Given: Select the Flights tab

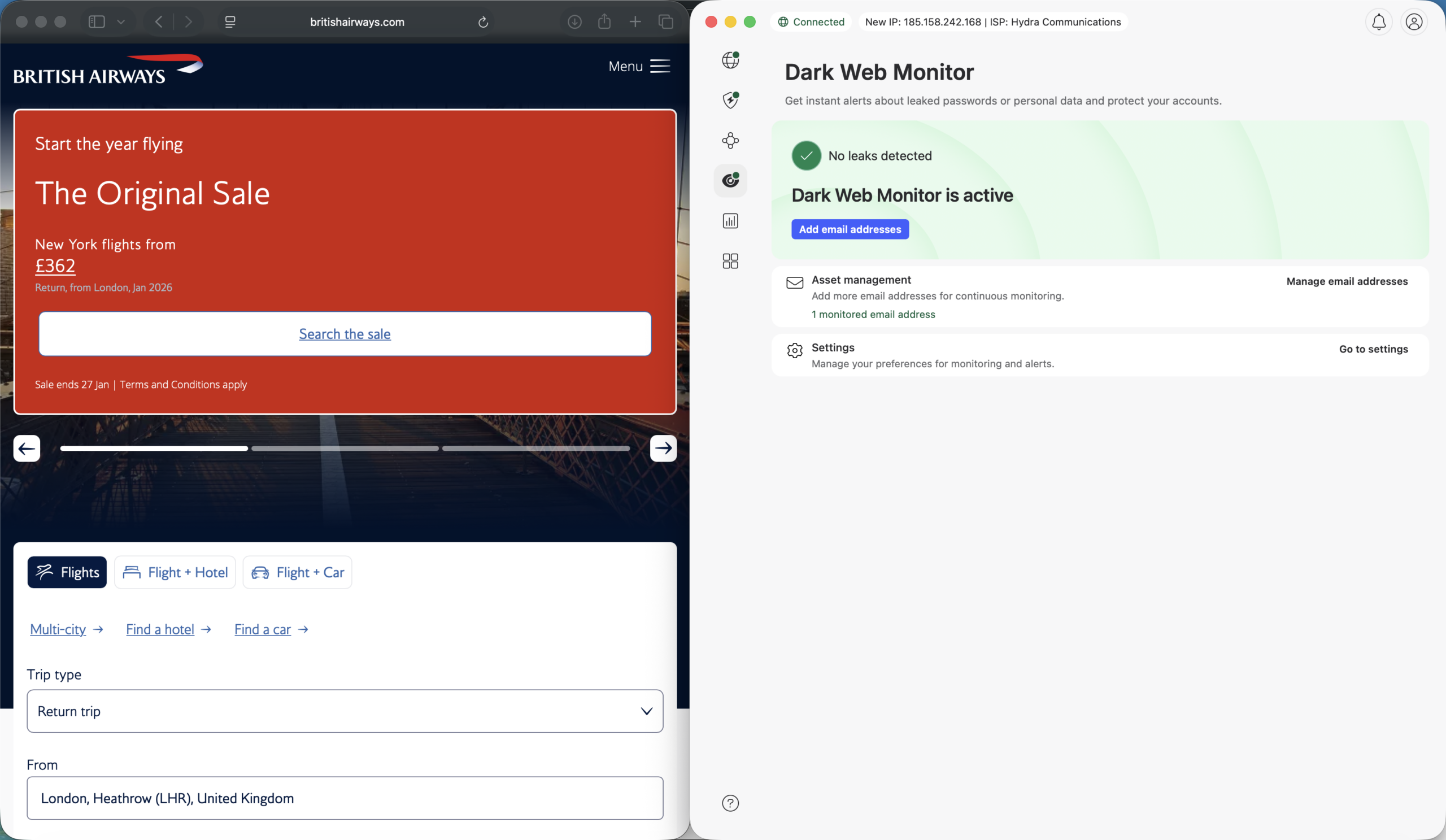Looking at the screenshot, I should [67, 572].
